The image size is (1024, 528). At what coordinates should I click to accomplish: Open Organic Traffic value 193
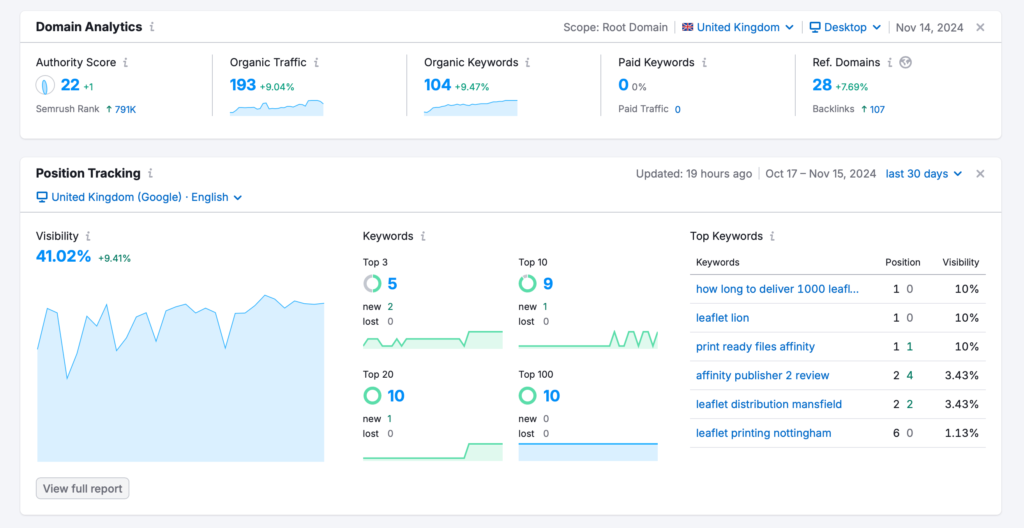[243, 85]
